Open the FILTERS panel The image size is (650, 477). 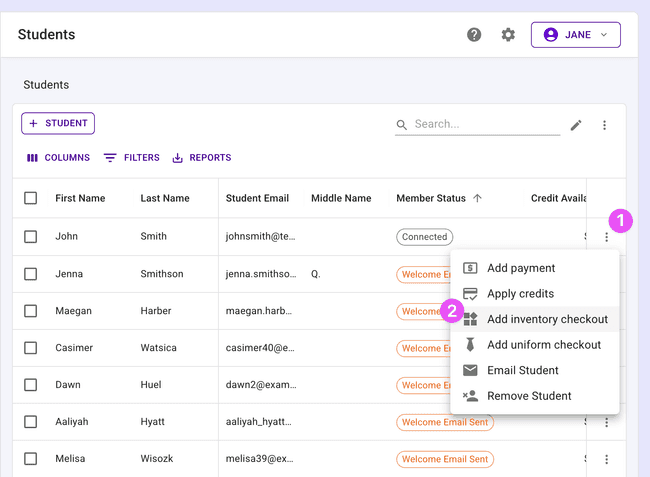131,158
